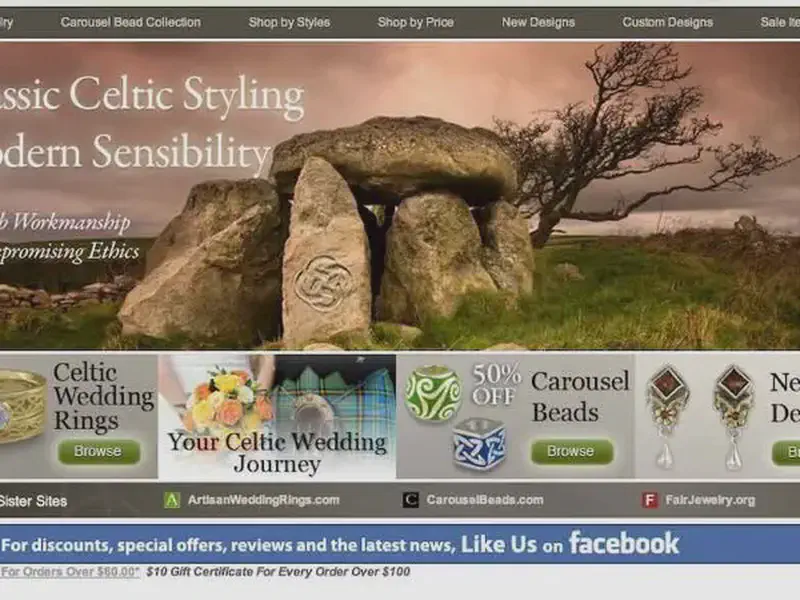Visit the ArtisanWeddingRings.com sister site link
This screenshot has height=600, width=800.
tap(263, 500)
